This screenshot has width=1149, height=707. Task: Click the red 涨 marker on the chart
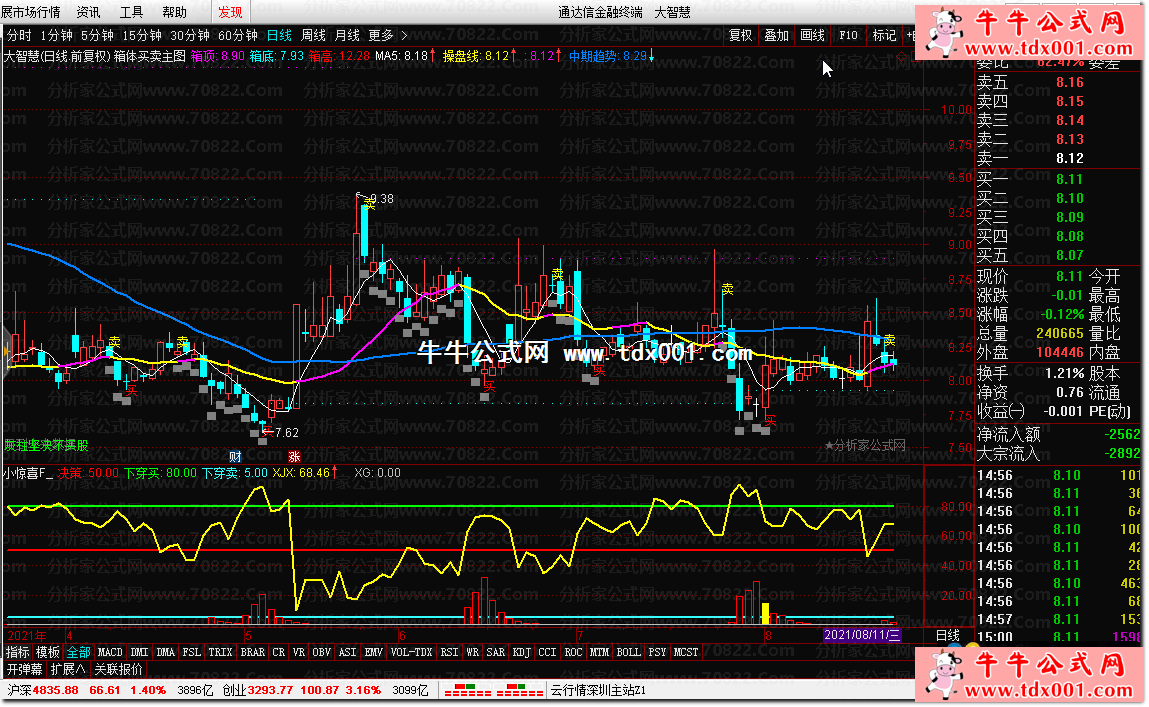click(294, 456)
